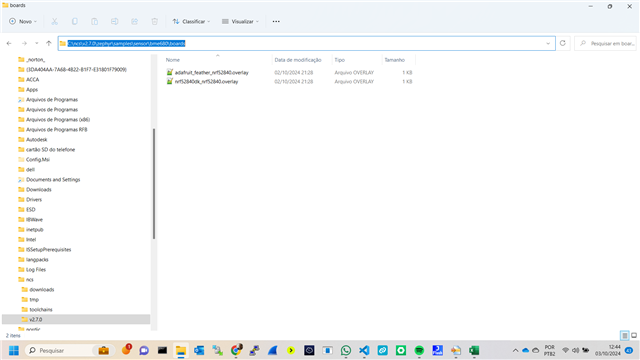
Task: Open the Visualizar view dropdown
Action: click(240, 21)
